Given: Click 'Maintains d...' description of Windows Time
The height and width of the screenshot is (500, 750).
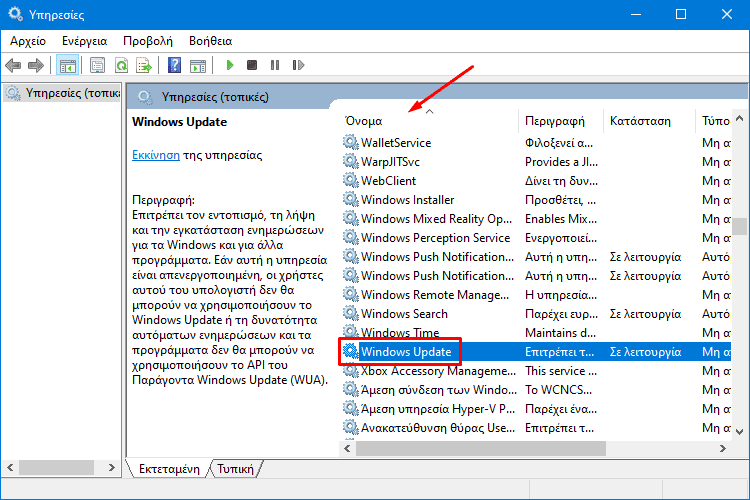Looking at the screenshot, I should pyautogui.click(x=560, y=333).
